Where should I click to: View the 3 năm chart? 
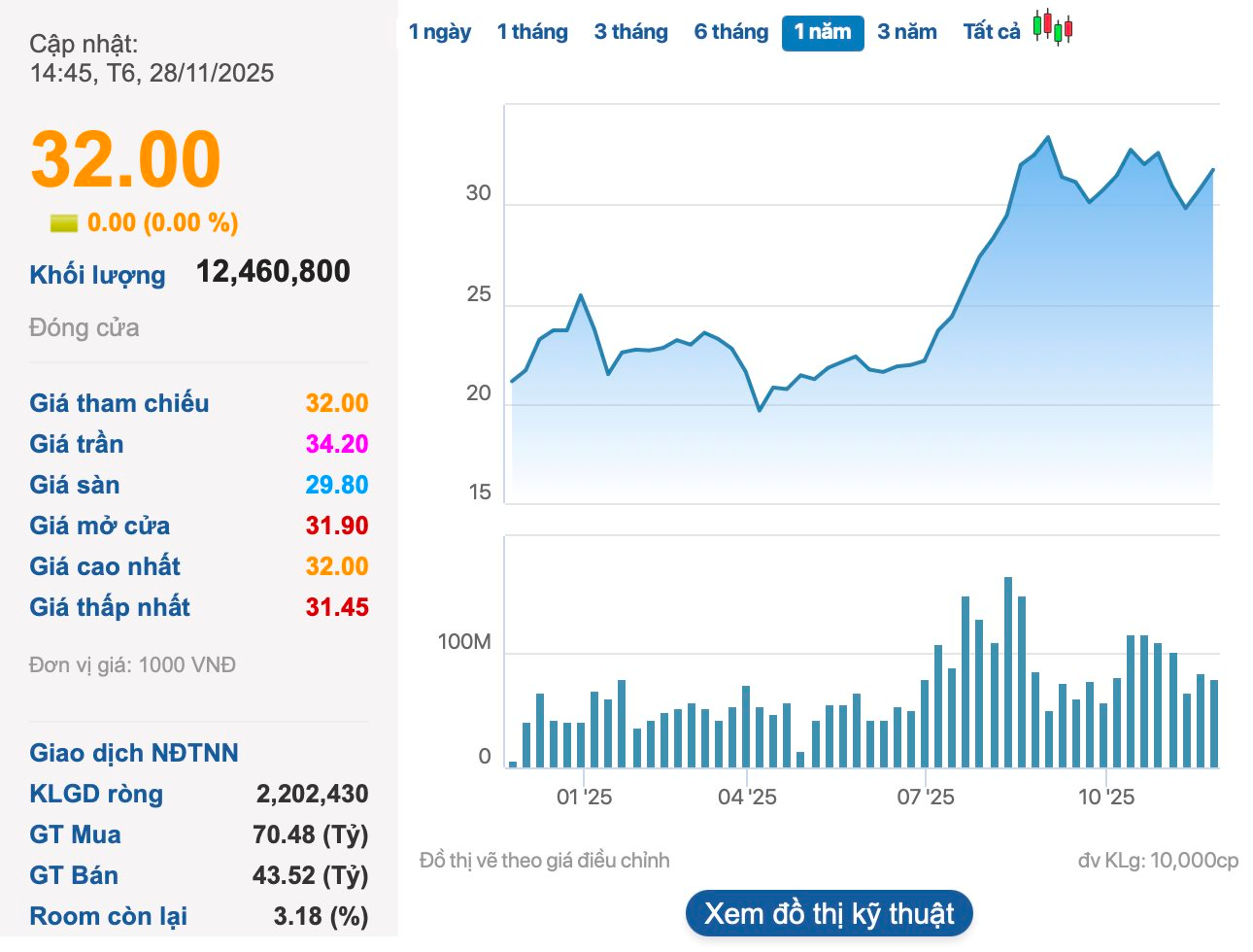(906, 31)
